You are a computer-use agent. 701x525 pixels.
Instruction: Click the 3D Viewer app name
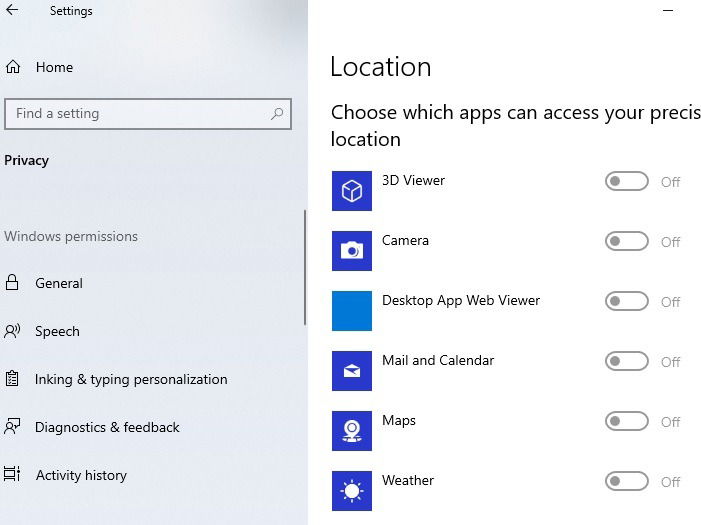tap(414, 180)
